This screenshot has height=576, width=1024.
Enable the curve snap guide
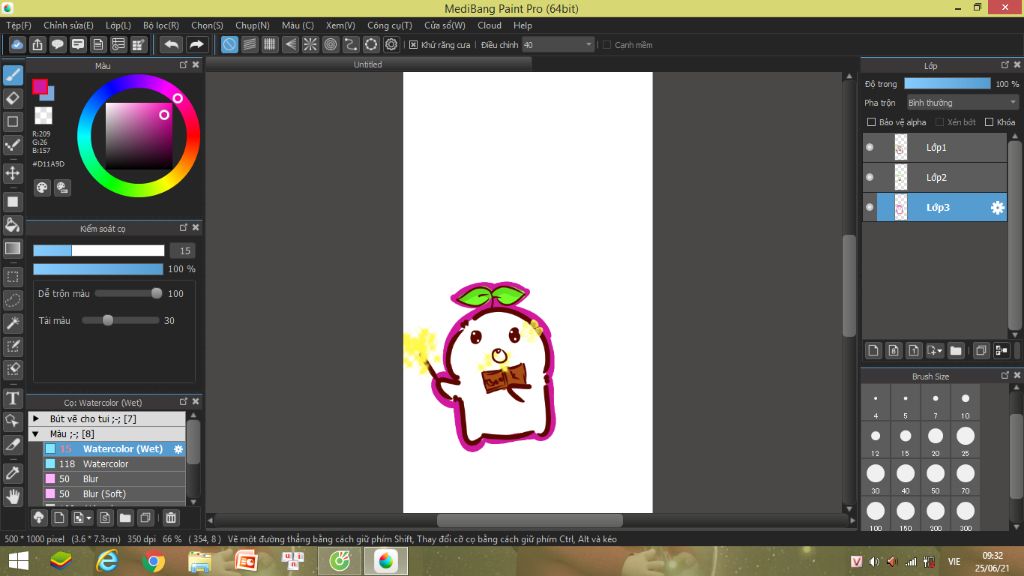351,44
